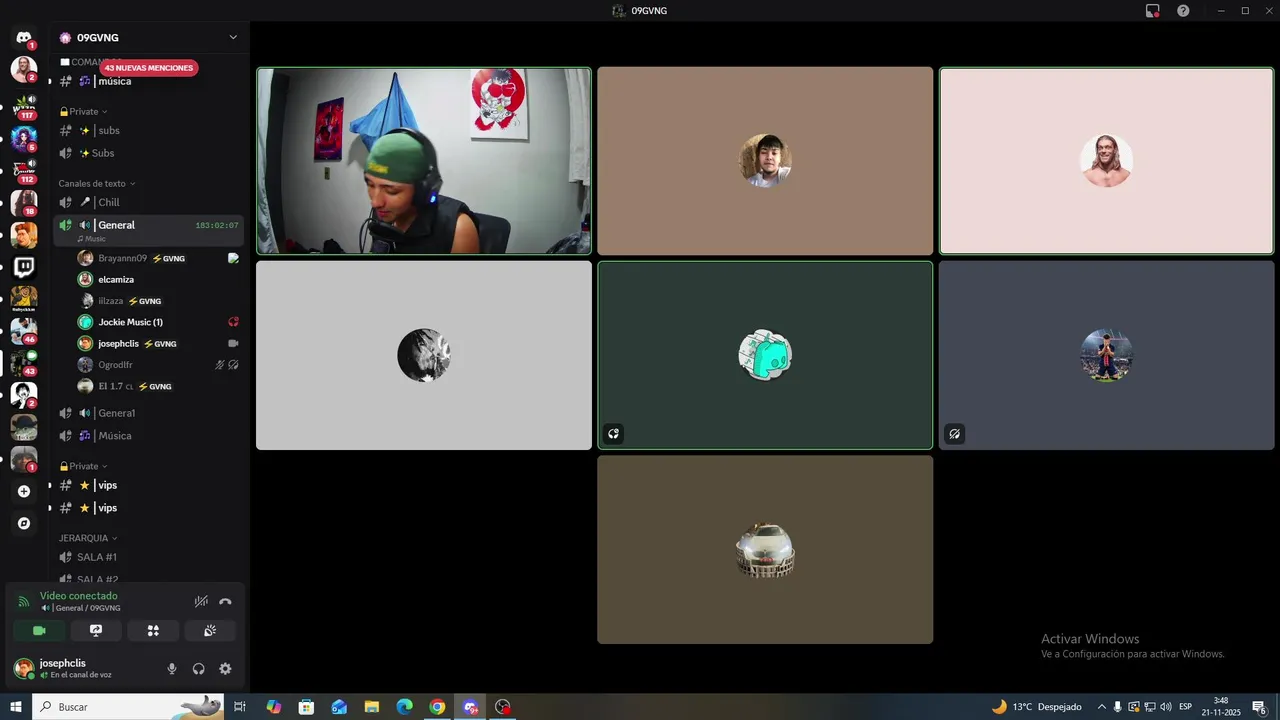
Task: Select El 1.7 in the voice list
Action: point(159,386)
